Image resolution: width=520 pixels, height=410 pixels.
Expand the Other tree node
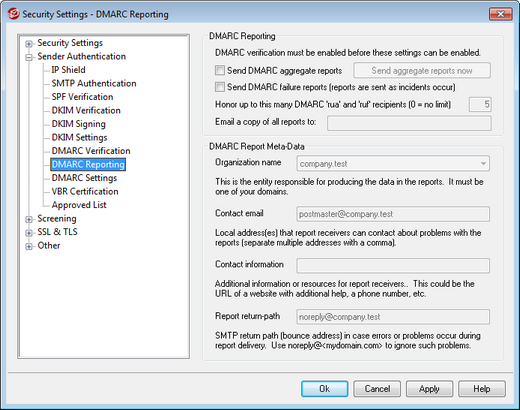tap(29, 246)
